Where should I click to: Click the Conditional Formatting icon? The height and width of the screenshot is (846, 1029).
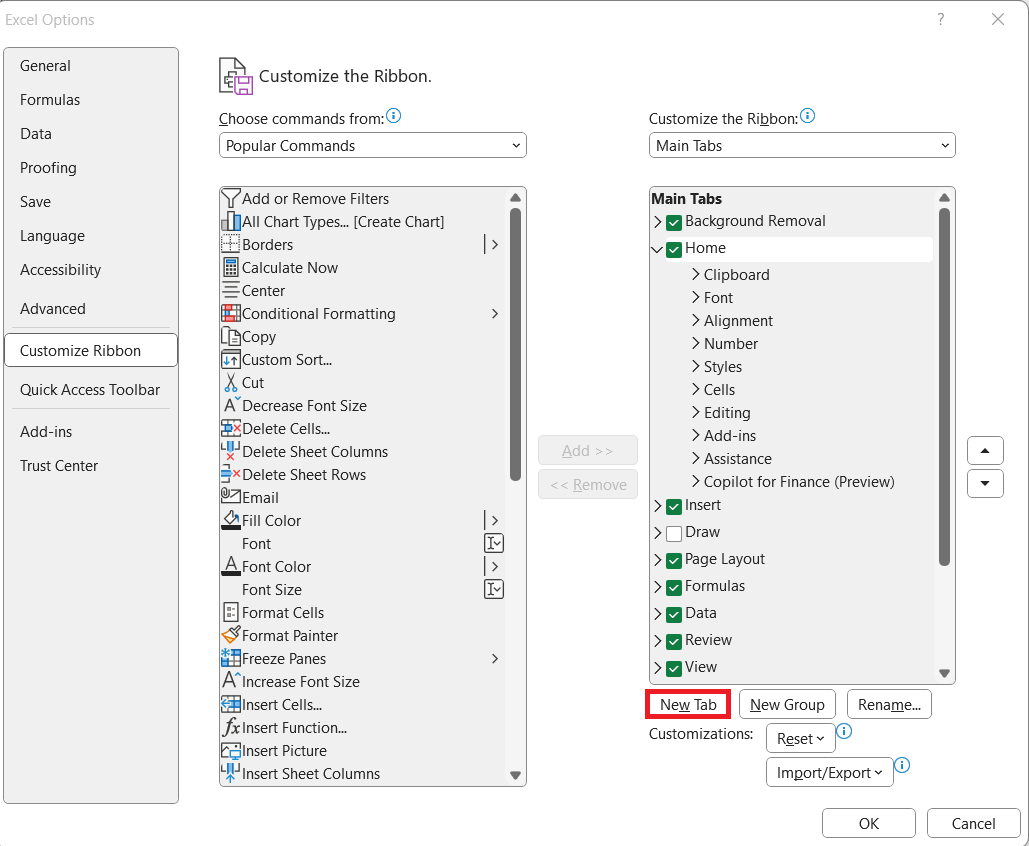(230, 313)
